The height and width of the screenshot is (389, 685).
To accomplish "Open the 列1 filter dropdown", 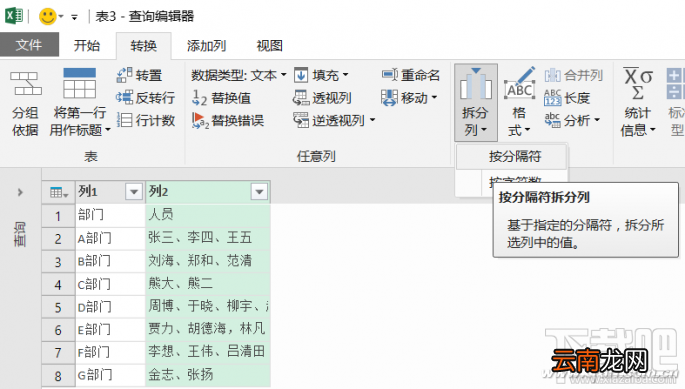I will point(134,191).
